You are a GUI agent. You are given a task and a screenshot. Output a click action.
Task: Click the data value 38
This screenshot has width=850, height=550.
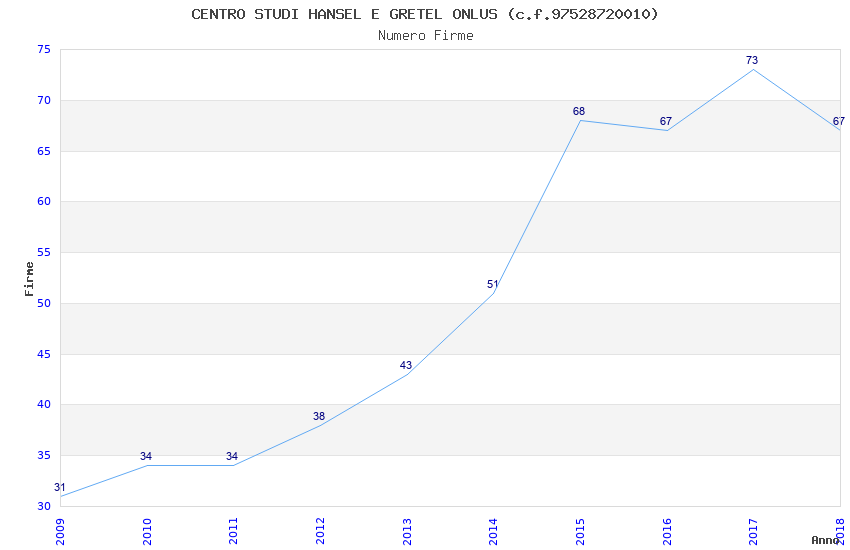click(x=319, y=416)
